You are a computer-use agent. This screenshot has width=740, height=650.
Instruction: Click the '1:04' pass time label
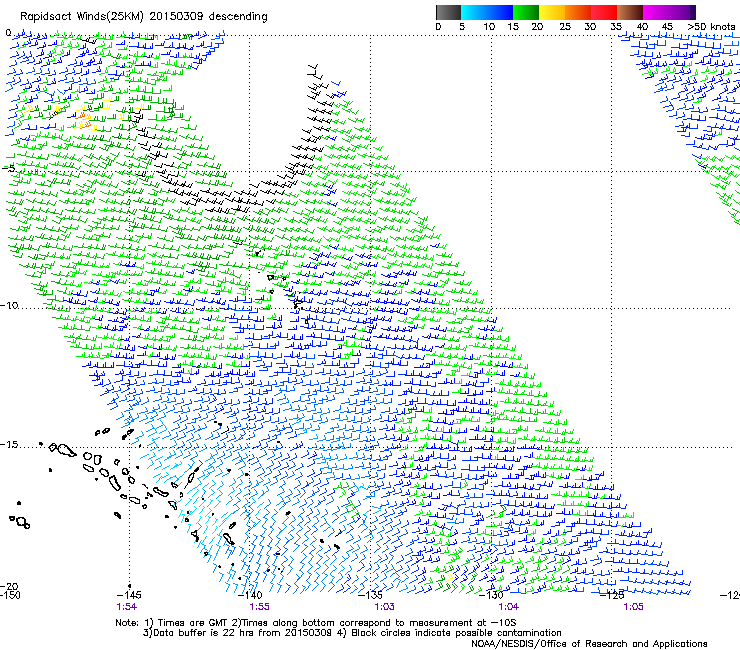pos(508,607)
